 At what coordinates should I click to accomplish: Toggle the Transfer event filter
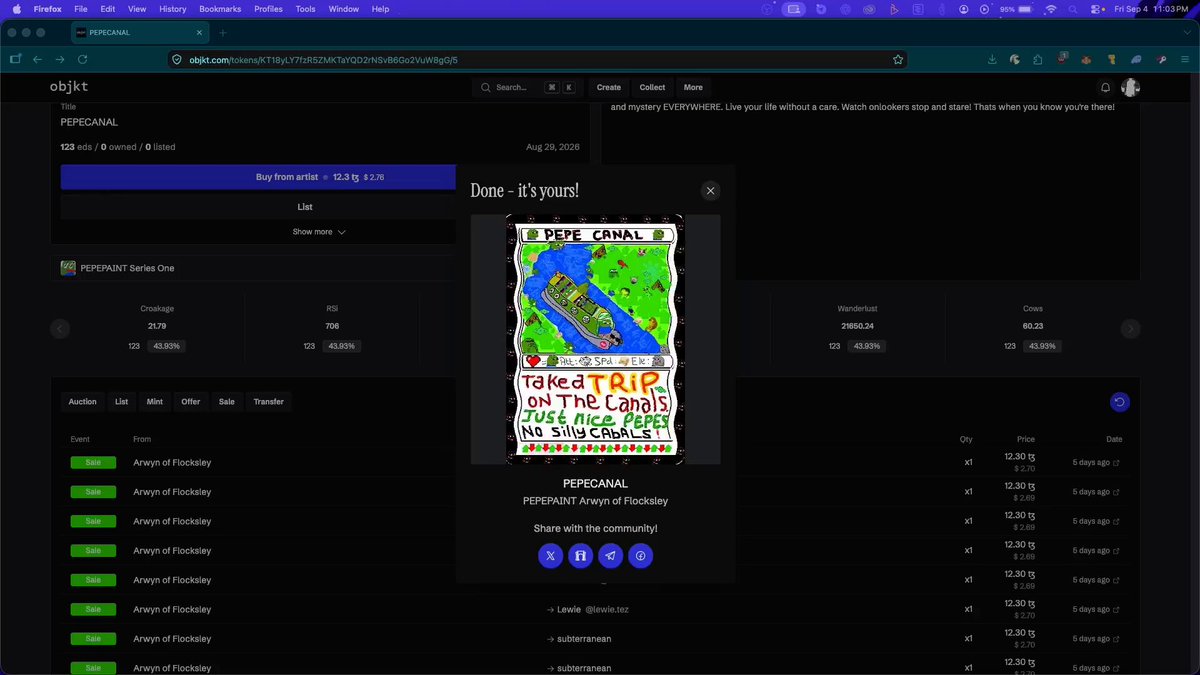tap(268, 402)
